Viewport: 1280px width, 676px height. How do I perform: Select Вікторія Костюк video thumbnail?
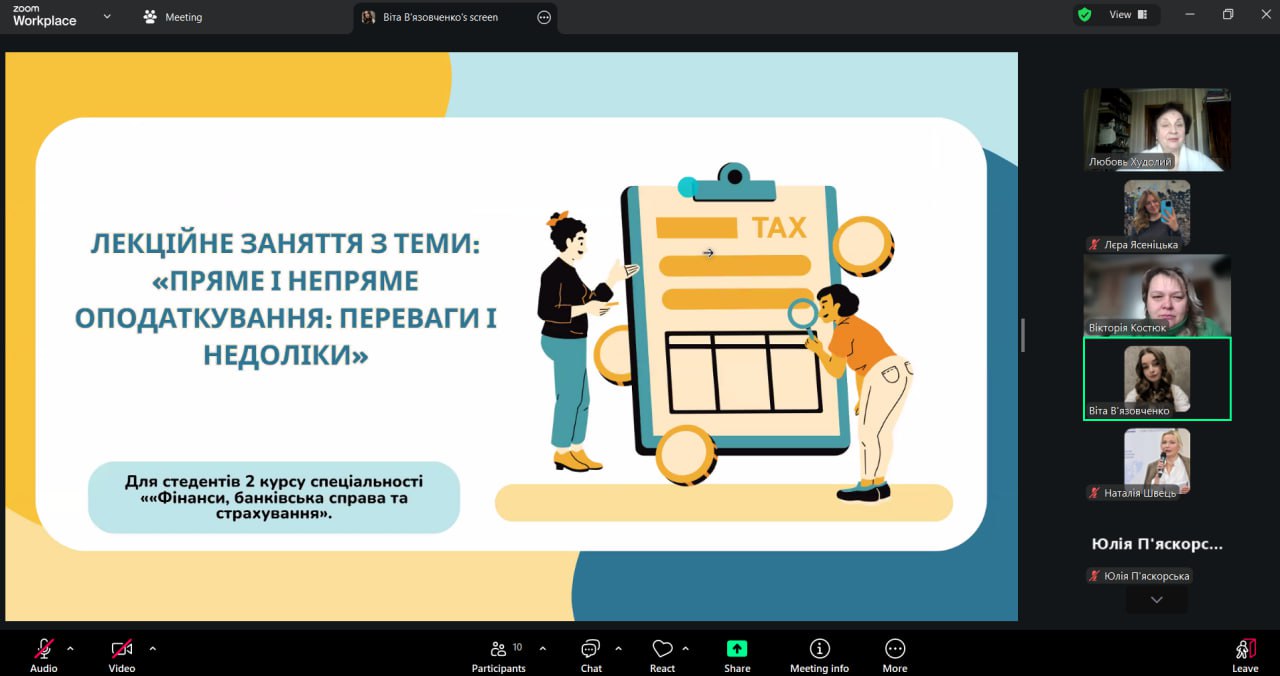pos(1157,295)
